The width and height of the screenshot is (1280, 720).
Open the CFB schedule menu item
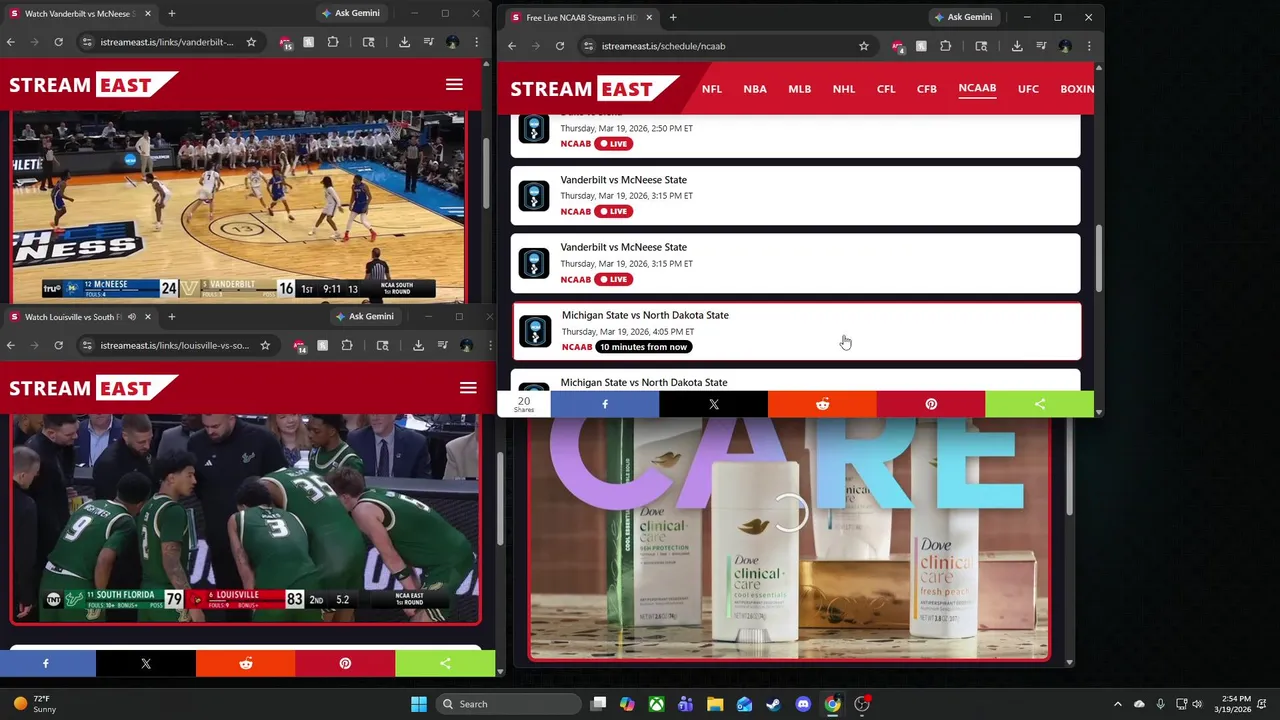pyautogui.click(x=927, y=89)
